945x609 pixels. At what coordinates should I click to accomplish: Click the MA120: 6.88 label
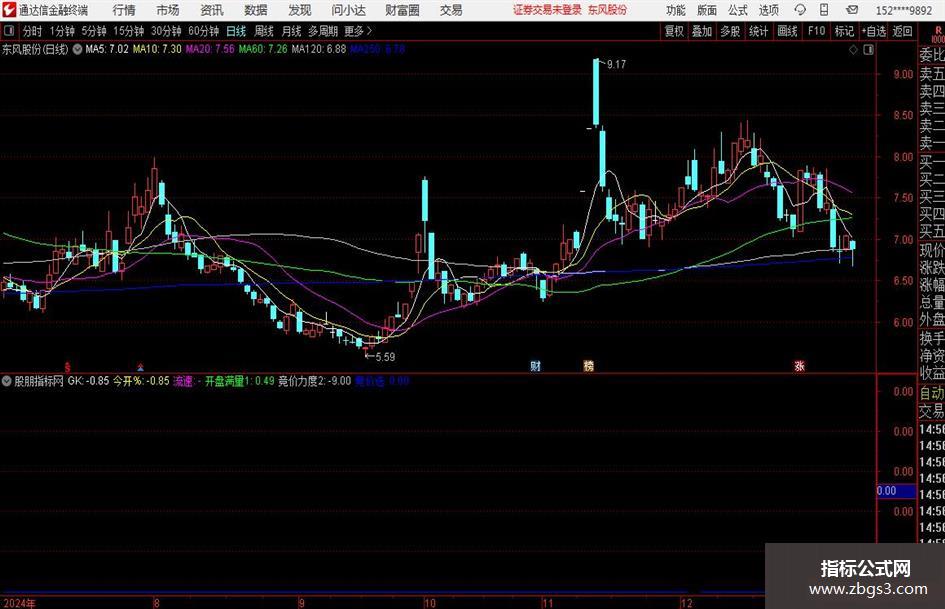tap(319, 49)
